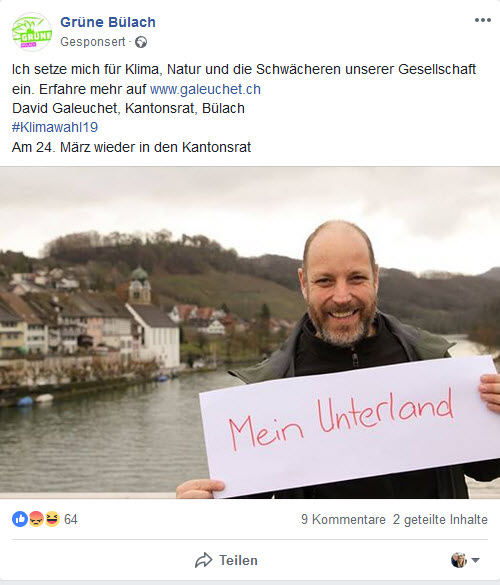Click the church tower in the photo
This screenshot has width=500, height=585.
click(x=140, y=285)
